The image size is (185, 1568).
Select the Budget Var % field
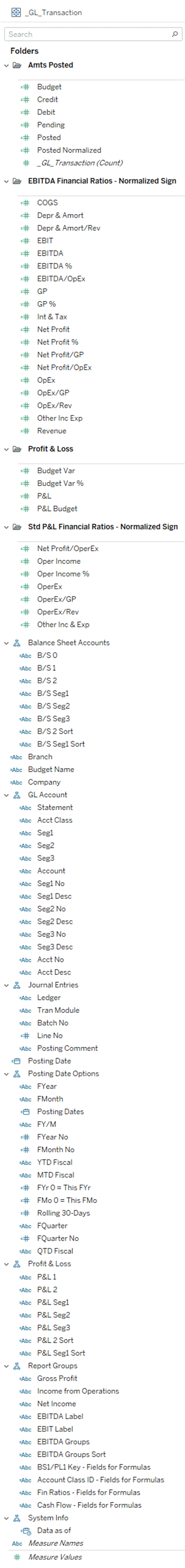click(60, 483)
